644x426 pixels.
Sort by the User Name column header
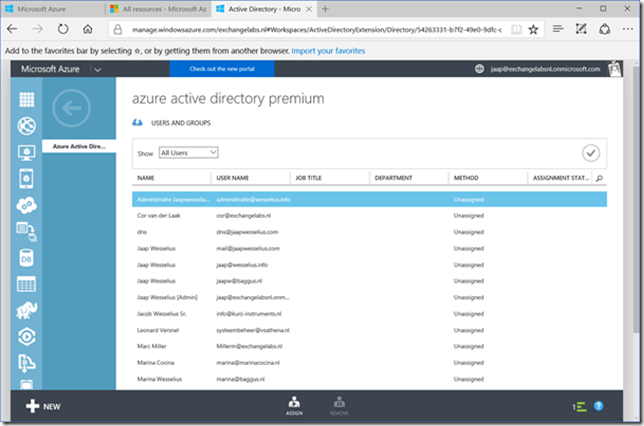[233, 178]
